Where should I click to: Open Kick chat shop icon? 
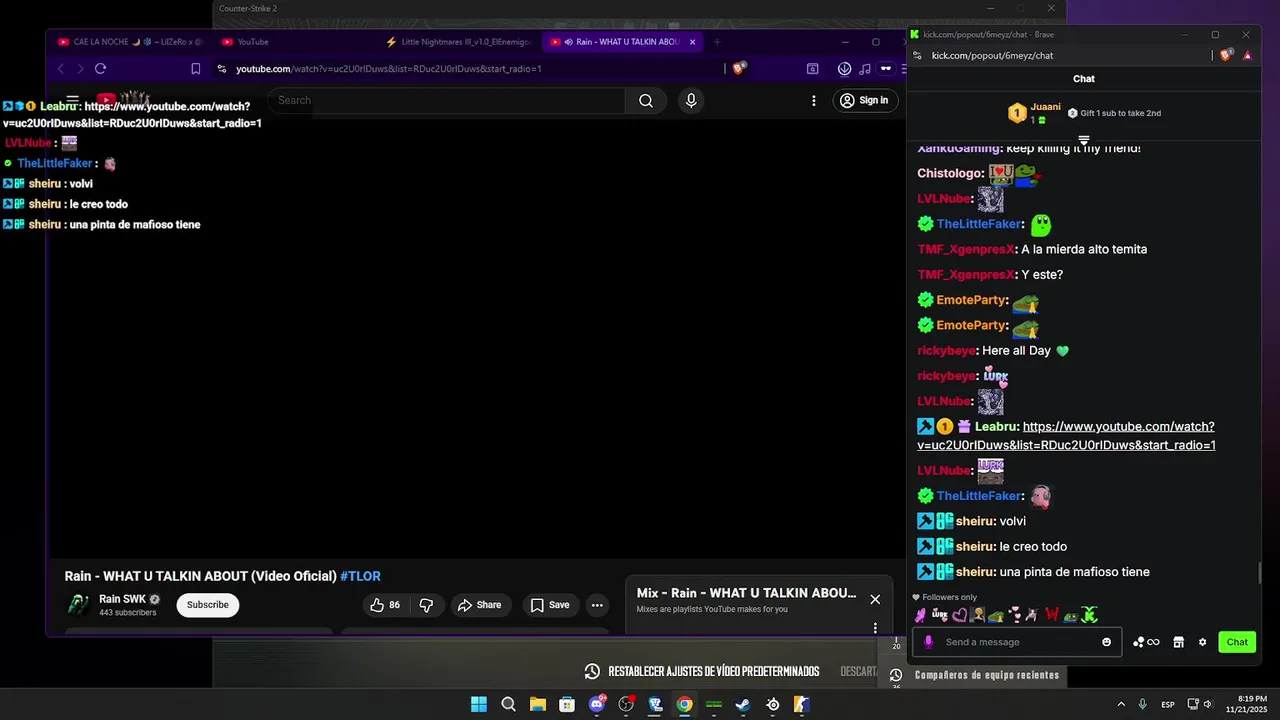tap(1178, 642)
